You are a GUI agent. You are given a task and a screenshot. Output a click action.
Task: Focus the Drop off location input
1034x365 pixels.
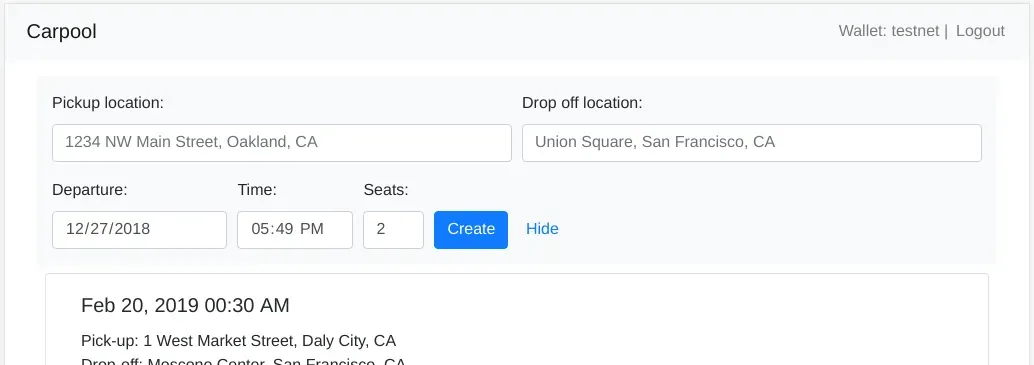752,143
